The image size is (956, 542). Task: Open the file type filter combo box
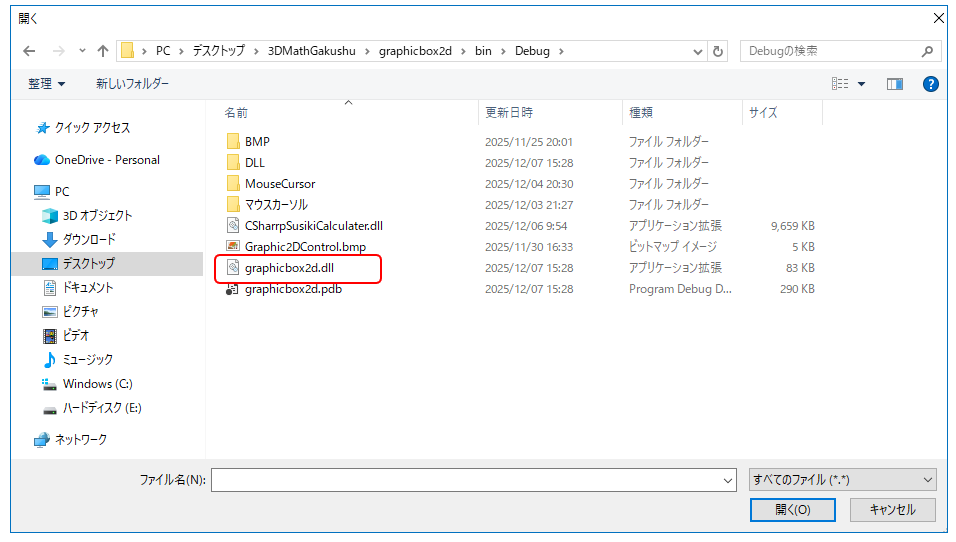(x=842, y=480)
